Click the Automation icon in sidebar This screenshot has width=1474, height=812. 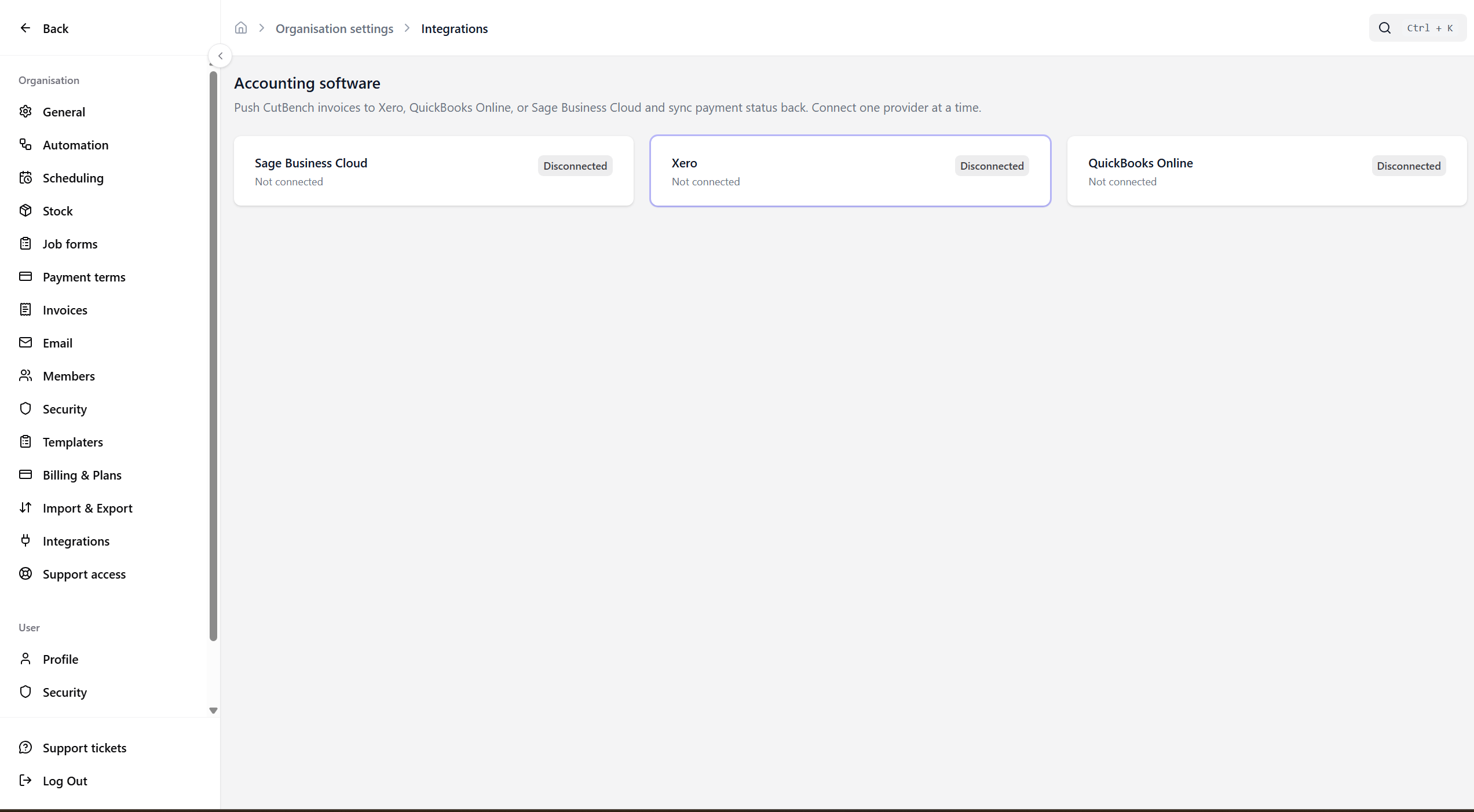[x=25, y=144]
